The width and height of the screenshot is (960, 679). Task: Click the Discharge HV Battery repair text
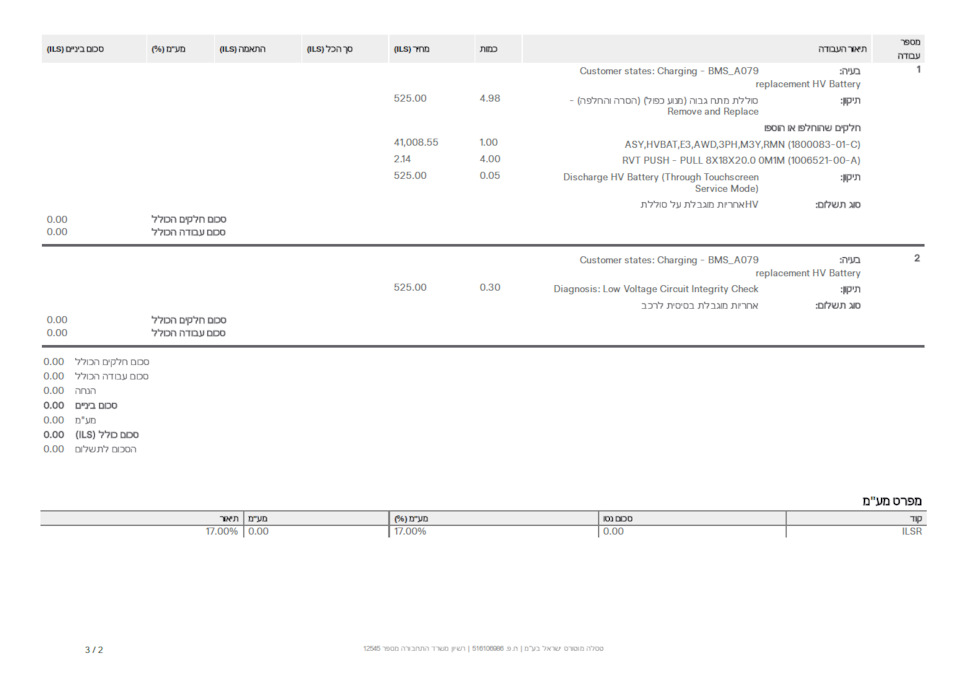pos(661,182)
